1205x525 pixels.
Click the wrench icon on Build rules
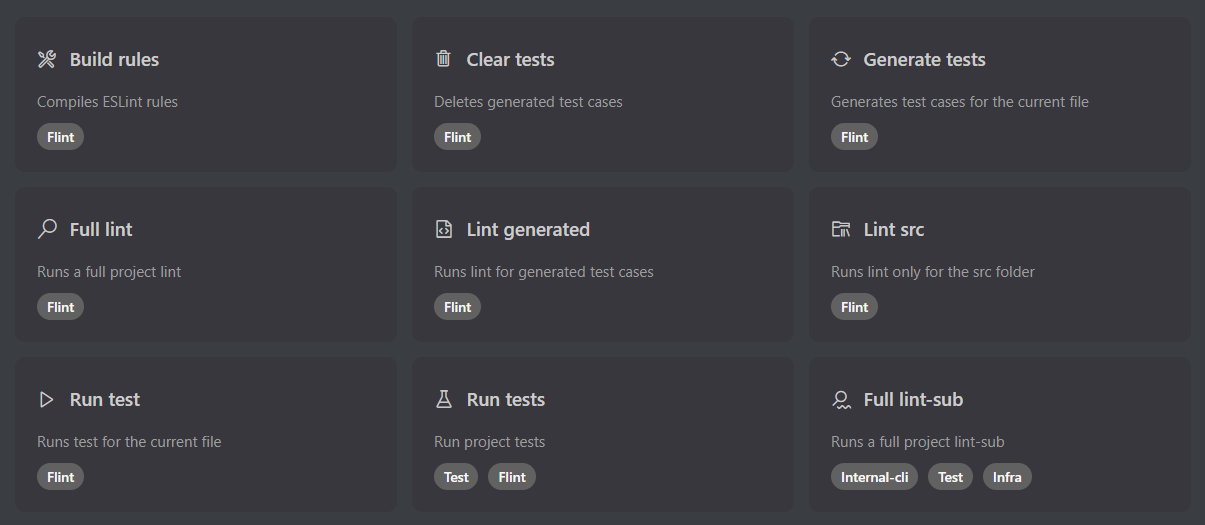(x=47, y=59)
